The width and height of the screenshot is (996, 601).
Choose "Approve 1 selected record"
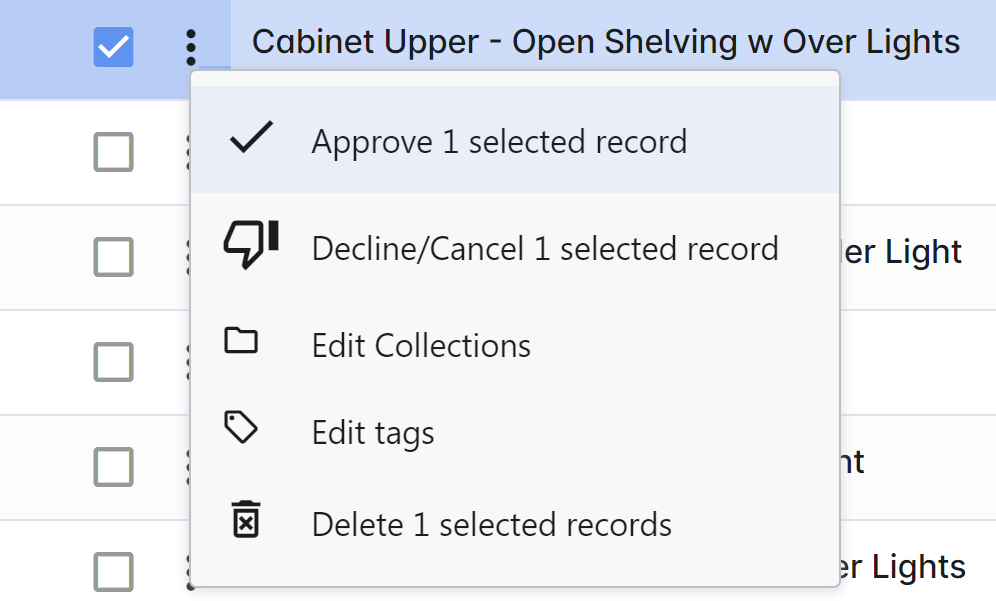click(499, 142)
